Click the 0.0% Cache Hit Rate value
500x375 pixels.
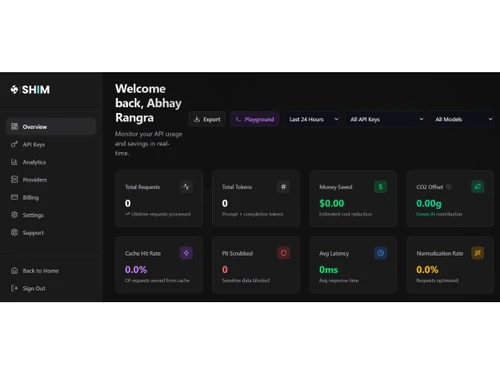[136, 270]
